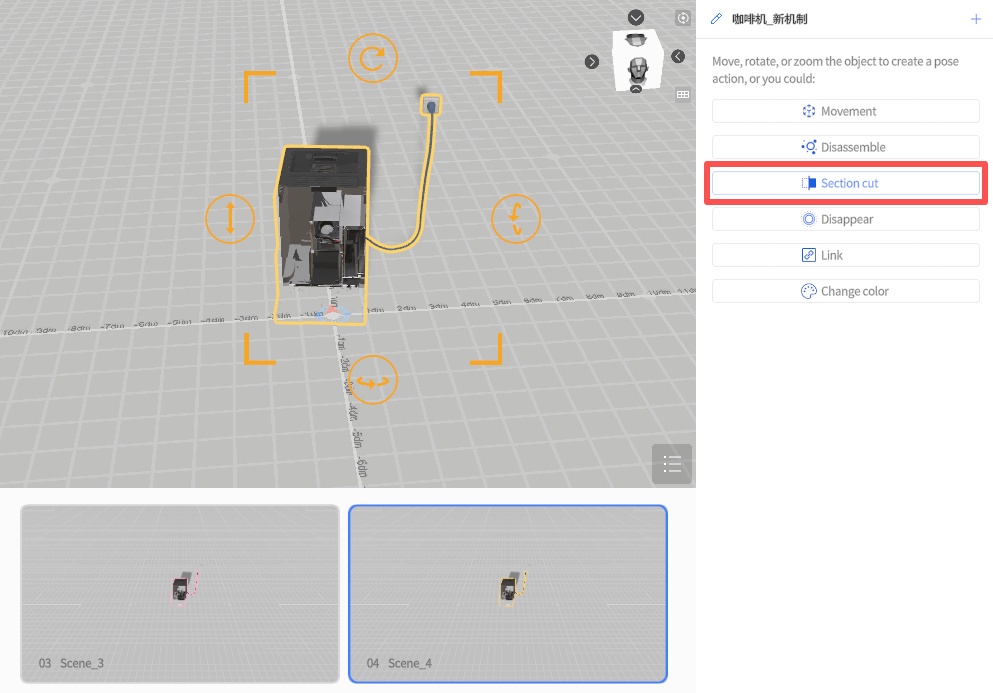The image size is (993, 693).
Task: Click the pencil icon to rename the object
Action: click(x=716, y=19)
